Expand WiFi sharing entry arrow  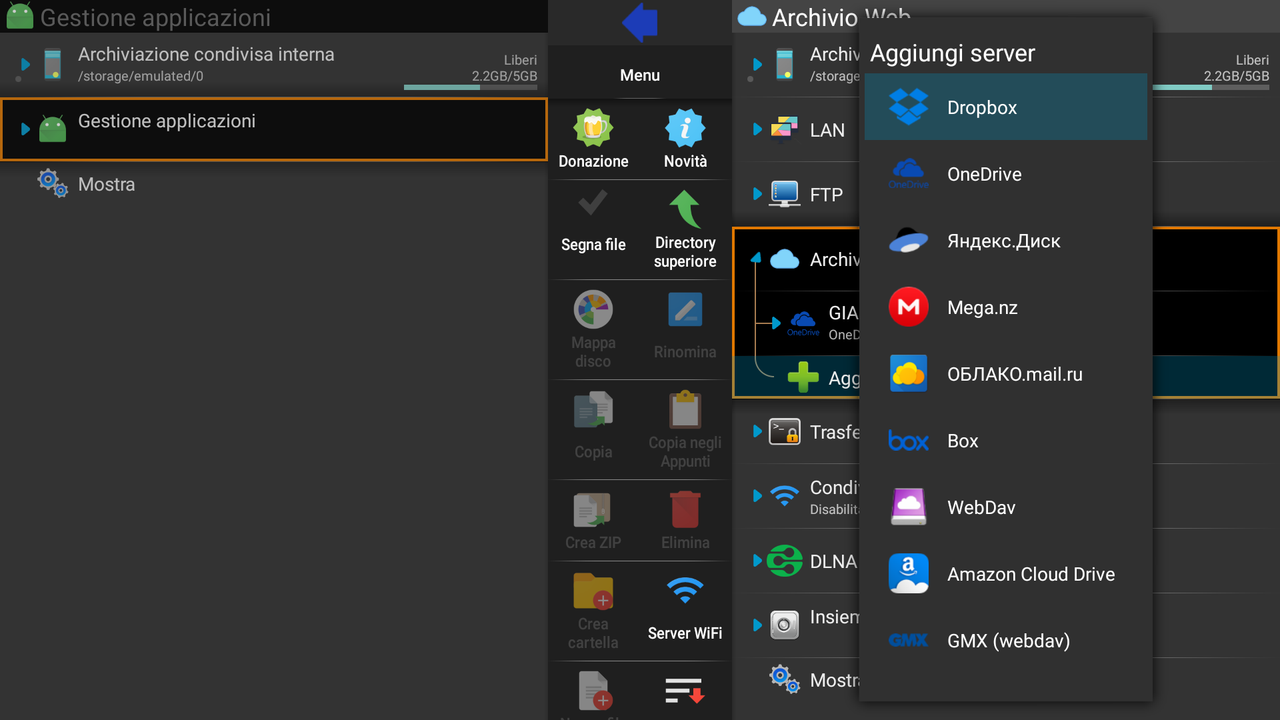tap(757, 496)
